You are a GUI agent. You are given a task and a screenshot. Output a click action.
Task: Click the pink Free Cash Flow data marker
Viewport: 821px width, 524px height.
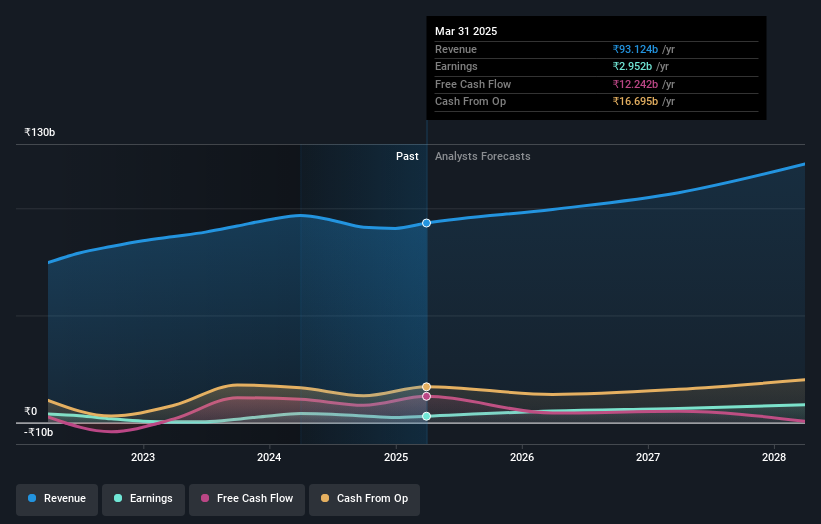[x=426, y=396]
